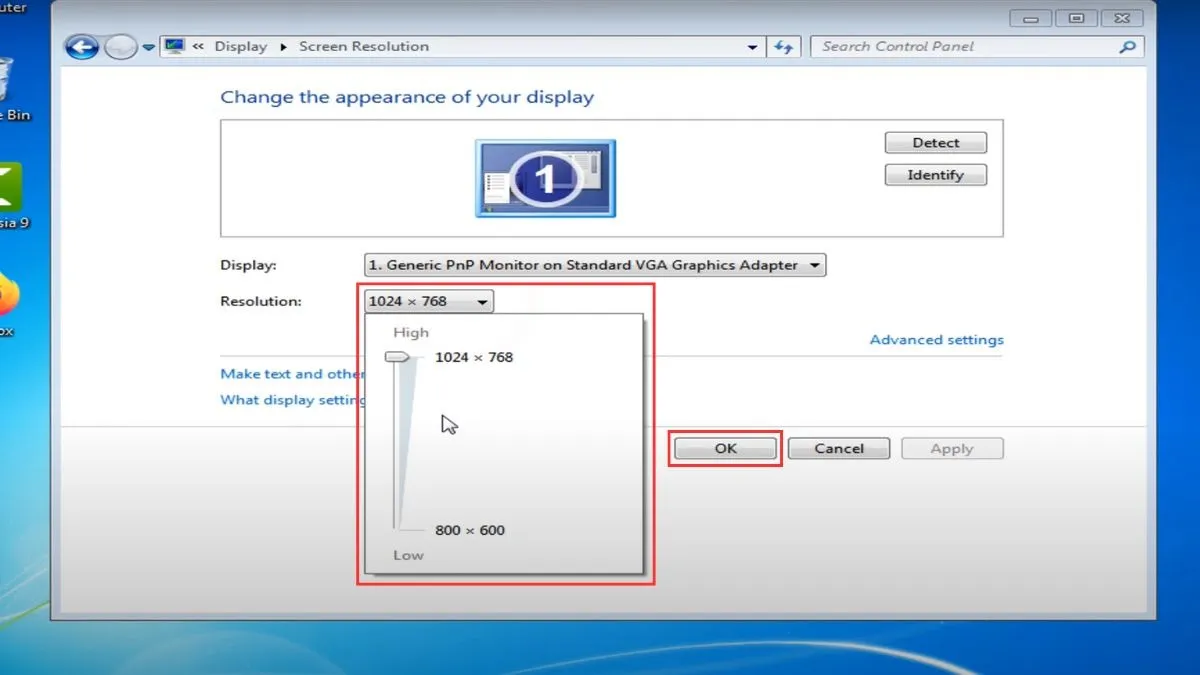
Task: Go to Display in the breadcrumb
Action: coord(241,46)
